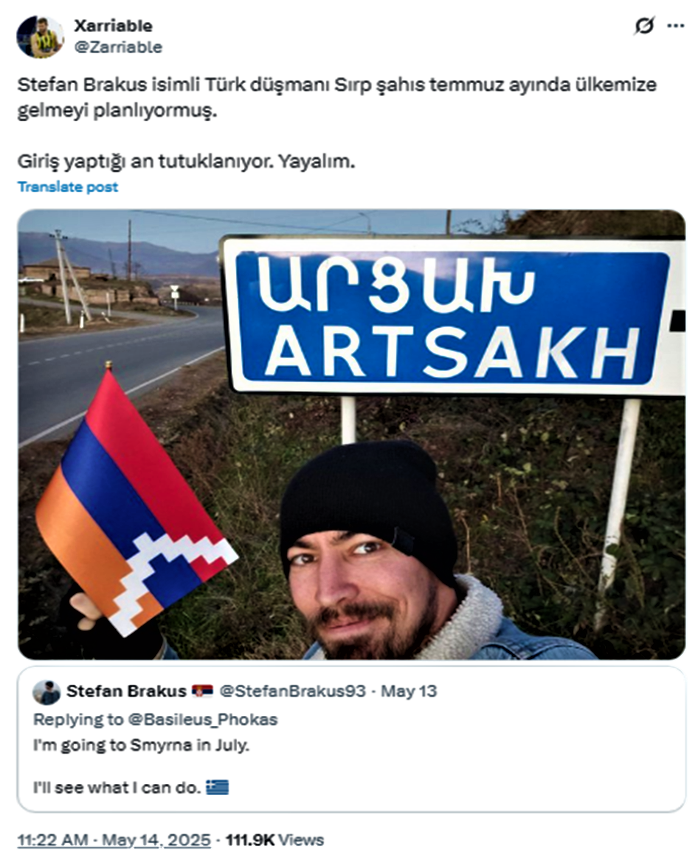The image size is (693, 856).
Task: Click the 11:22 AM · May 14, 2025 timestamp
Action: point(114,840)
